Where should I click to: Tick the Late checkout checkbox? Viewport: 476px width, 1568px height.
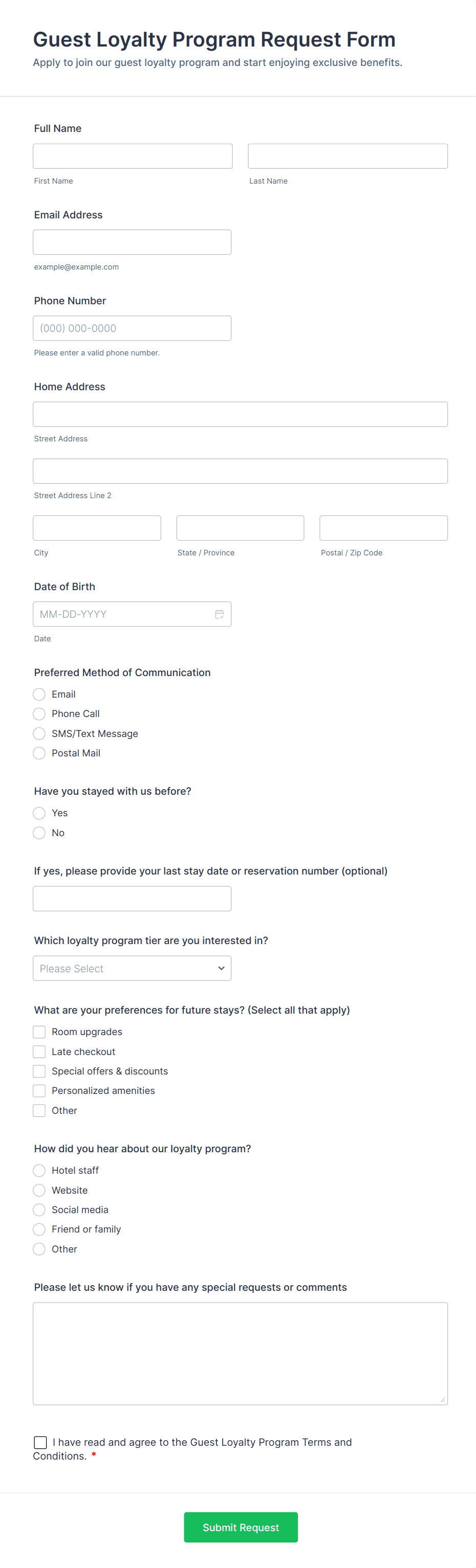[39, 1051]
